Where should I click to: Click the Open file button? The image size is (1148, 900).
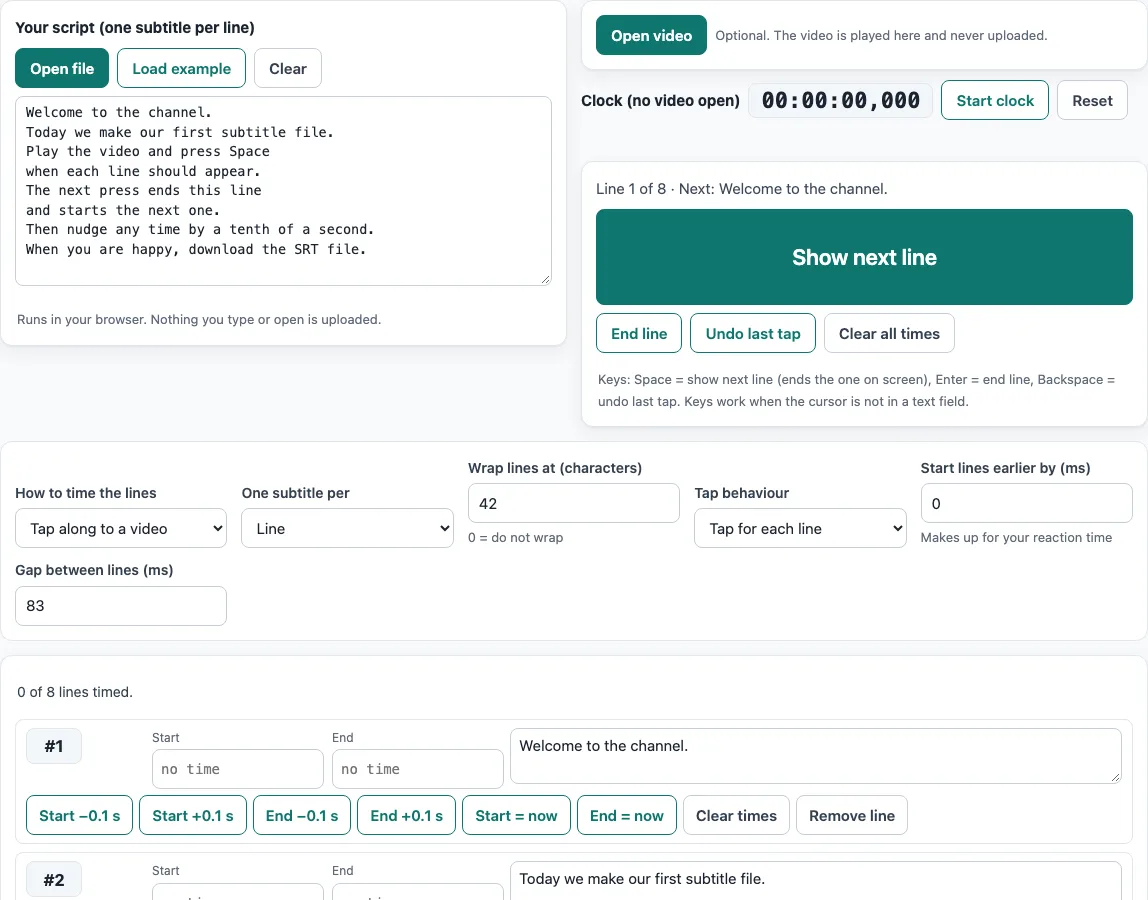pos(62,68)
